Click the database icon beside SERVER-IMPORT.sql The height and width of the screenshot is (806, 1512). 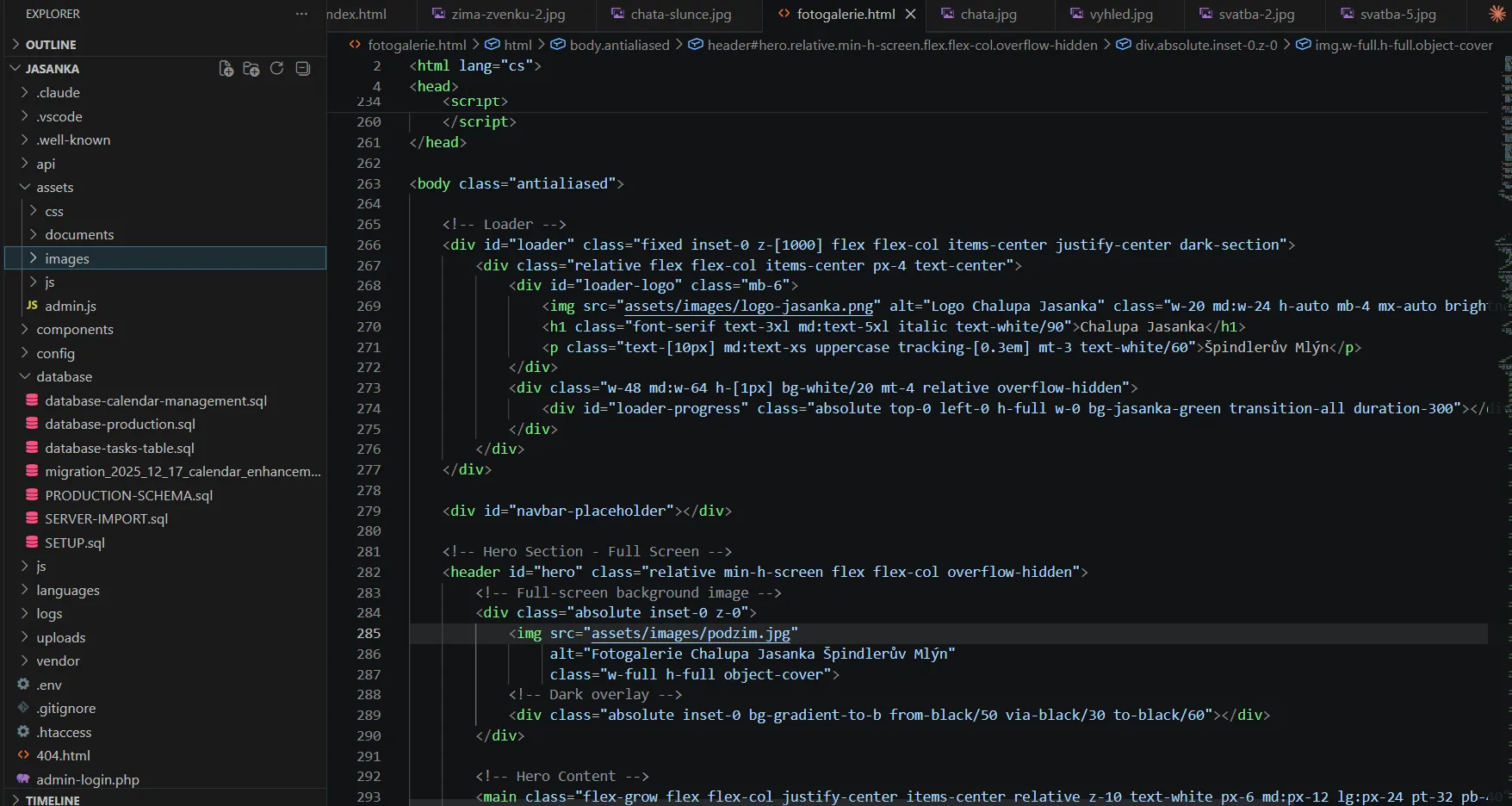(32, 518)
